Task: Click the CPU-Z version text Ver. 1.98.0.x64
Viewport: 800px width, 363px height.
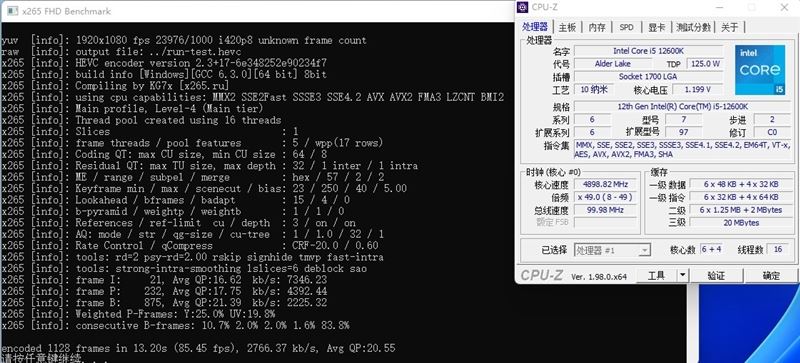Action: pyautogui.click(x=599, y=277)
